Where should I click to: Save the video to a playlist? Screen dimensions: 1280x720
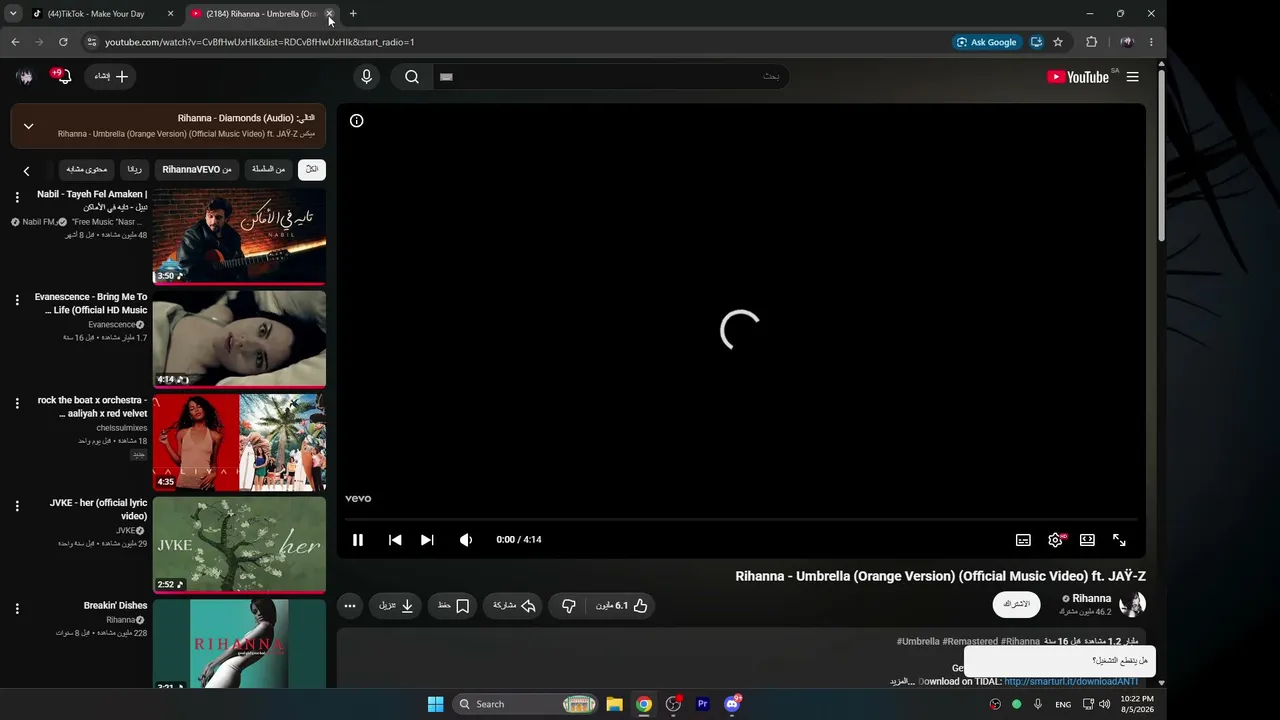[453, 606]
